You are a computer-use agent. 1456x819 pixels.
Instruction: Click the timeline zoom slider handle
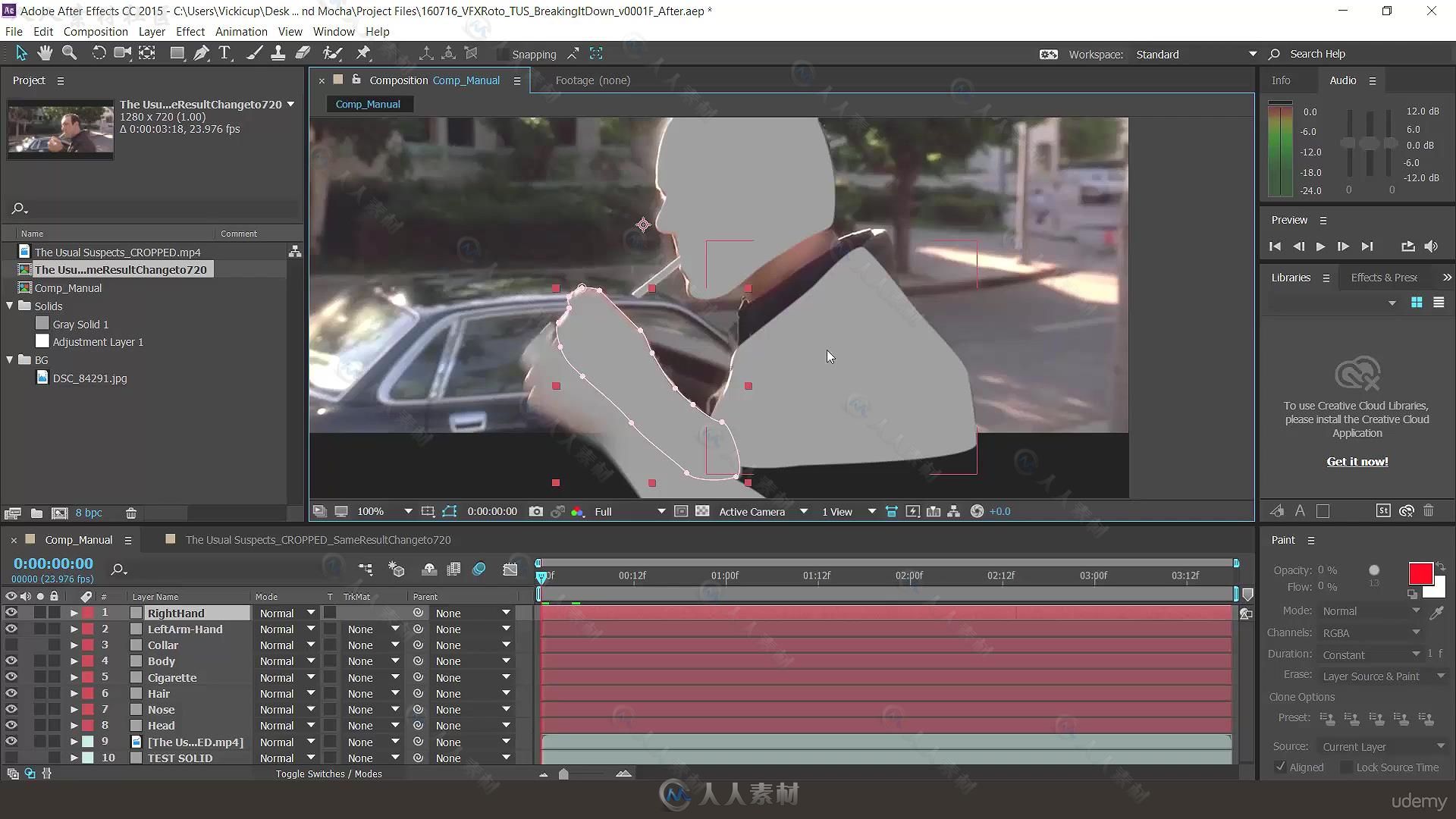coord(563,774)
